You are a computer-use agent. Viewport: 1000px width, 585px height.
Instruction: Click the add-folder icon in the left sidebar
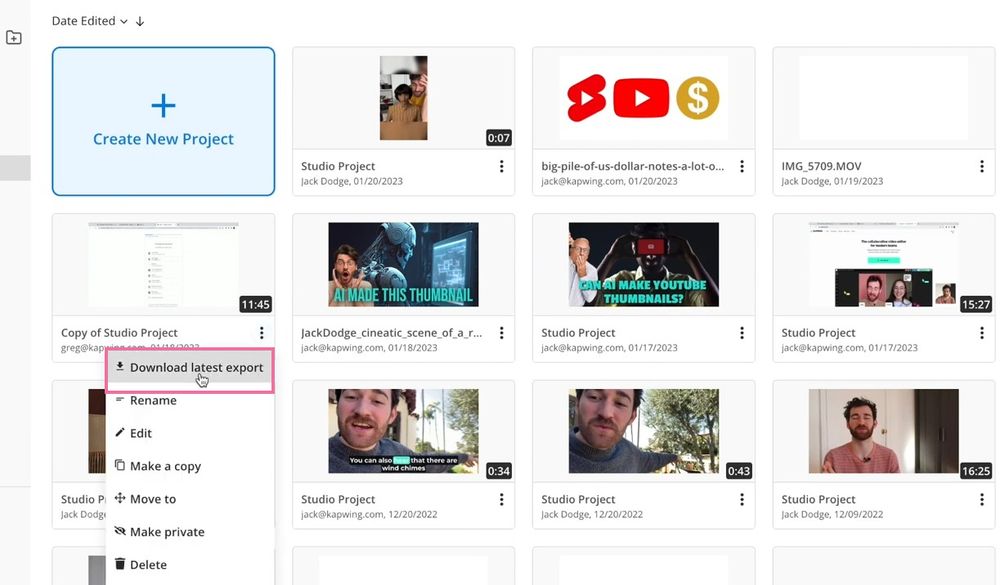pos(14,36)
